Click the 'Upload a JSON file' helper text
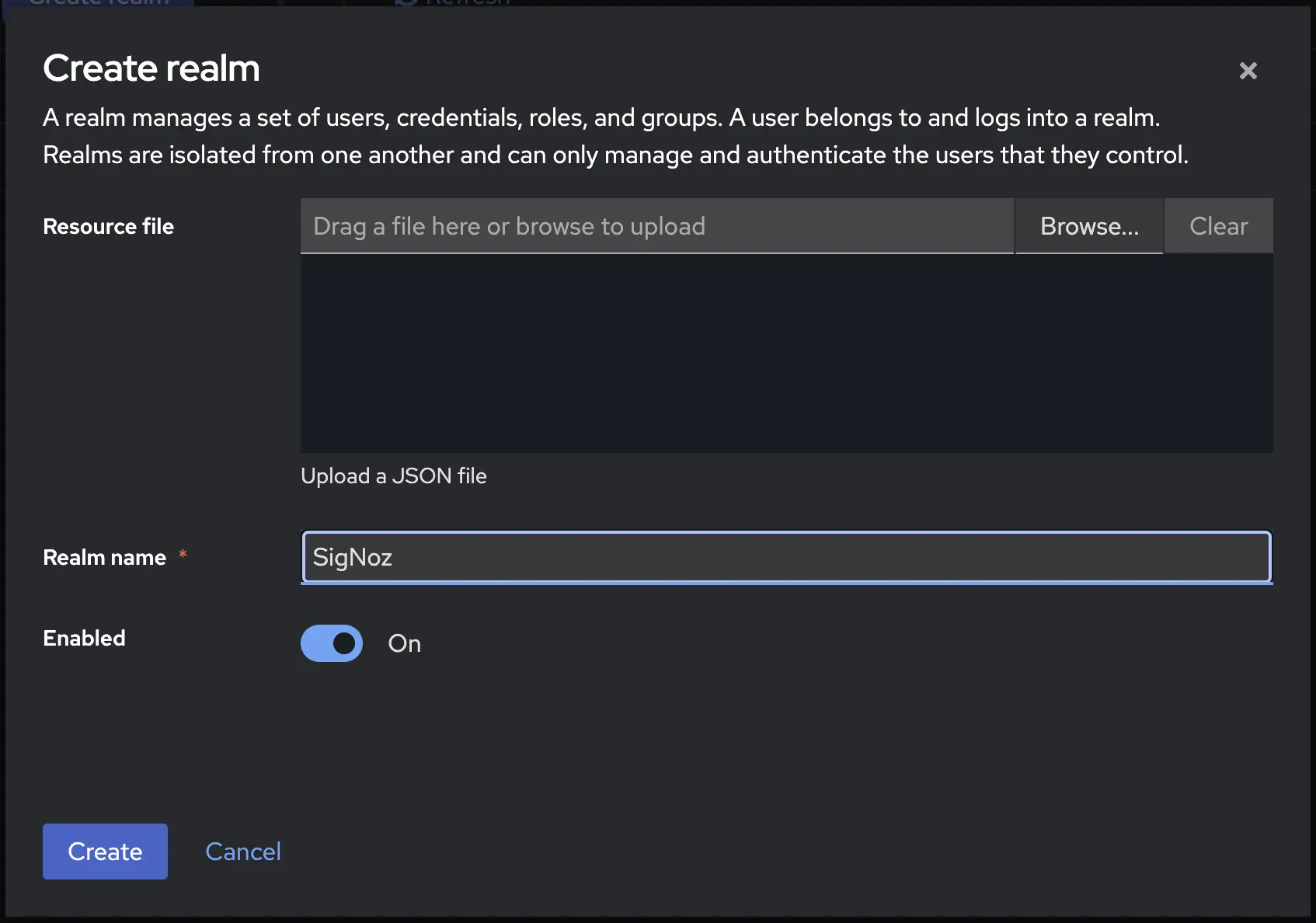 (x=394, y=475)
